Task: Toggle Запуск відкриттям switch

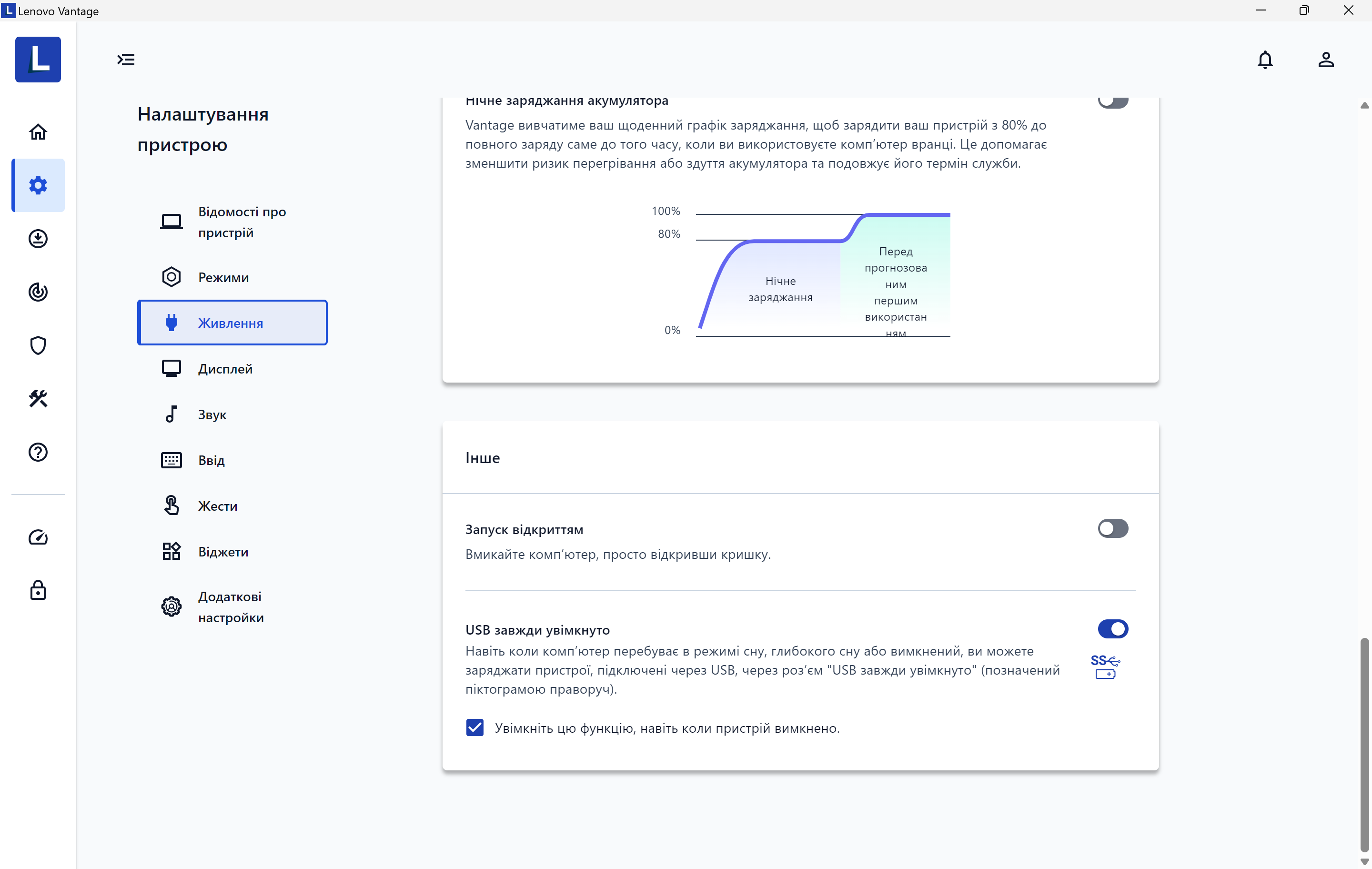Action: coord(1112,528)
